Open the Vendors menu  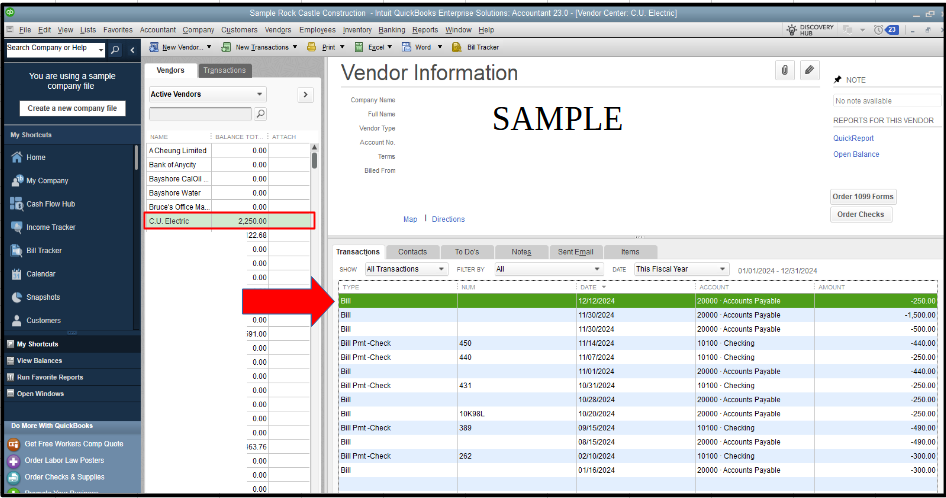coord(278,30)
